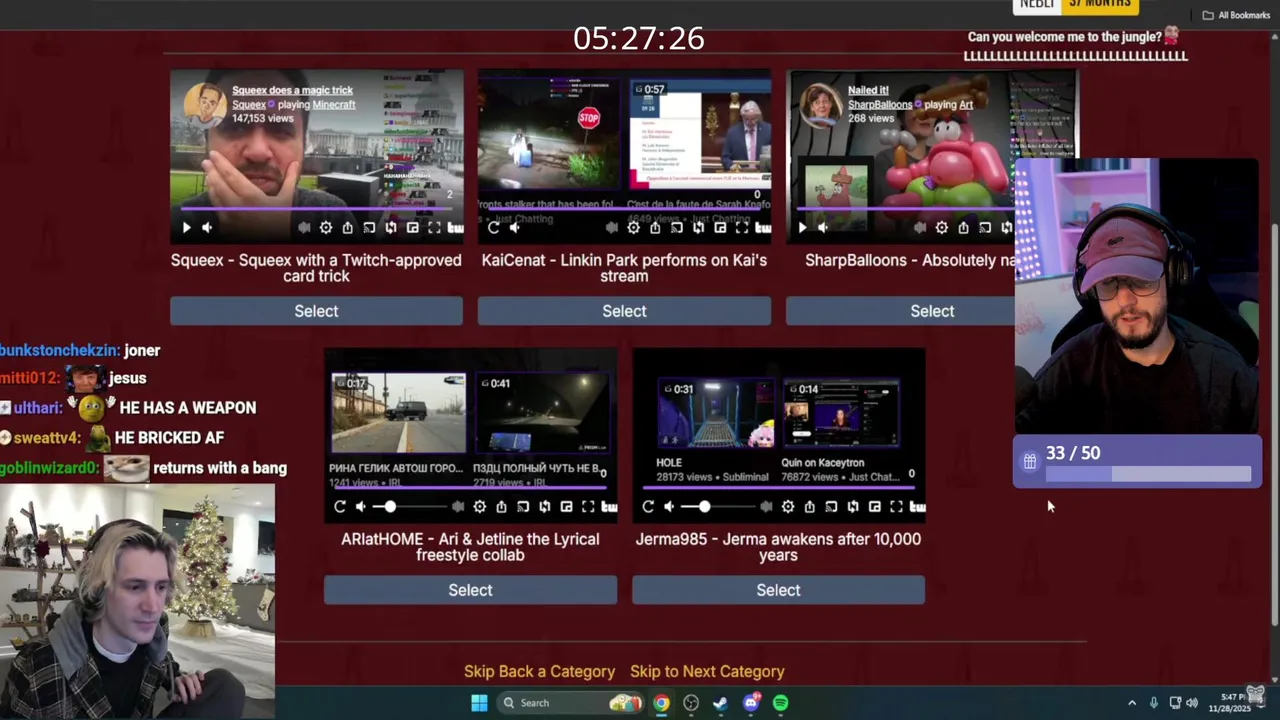Click recommended clip thumbnail with stop sign
The height and width of the screenshot is (720, 1280).
tap(550, 134)
